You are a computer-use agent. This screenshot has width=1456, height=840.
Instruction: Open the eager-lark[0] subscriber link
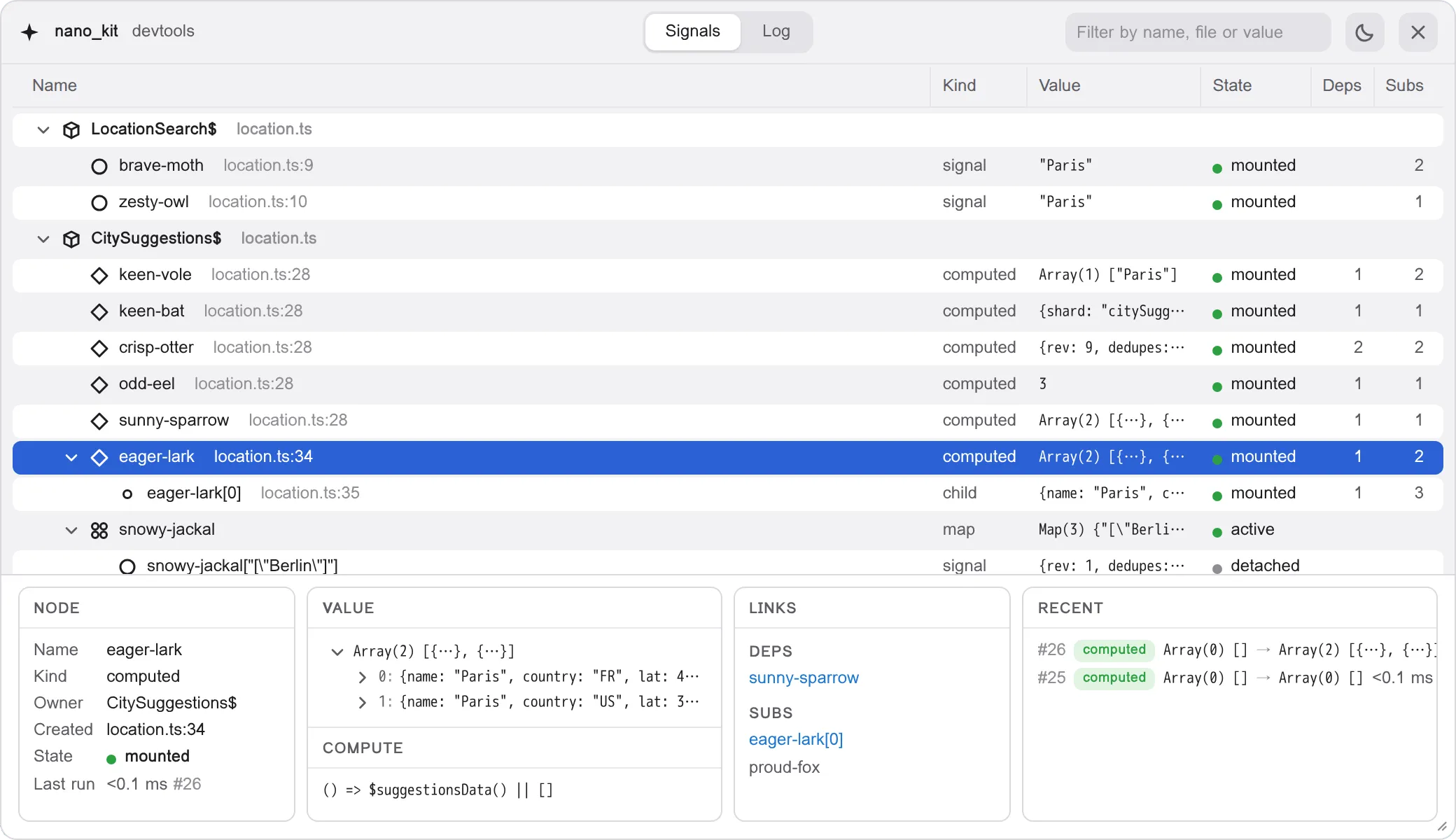pos(796,739)
